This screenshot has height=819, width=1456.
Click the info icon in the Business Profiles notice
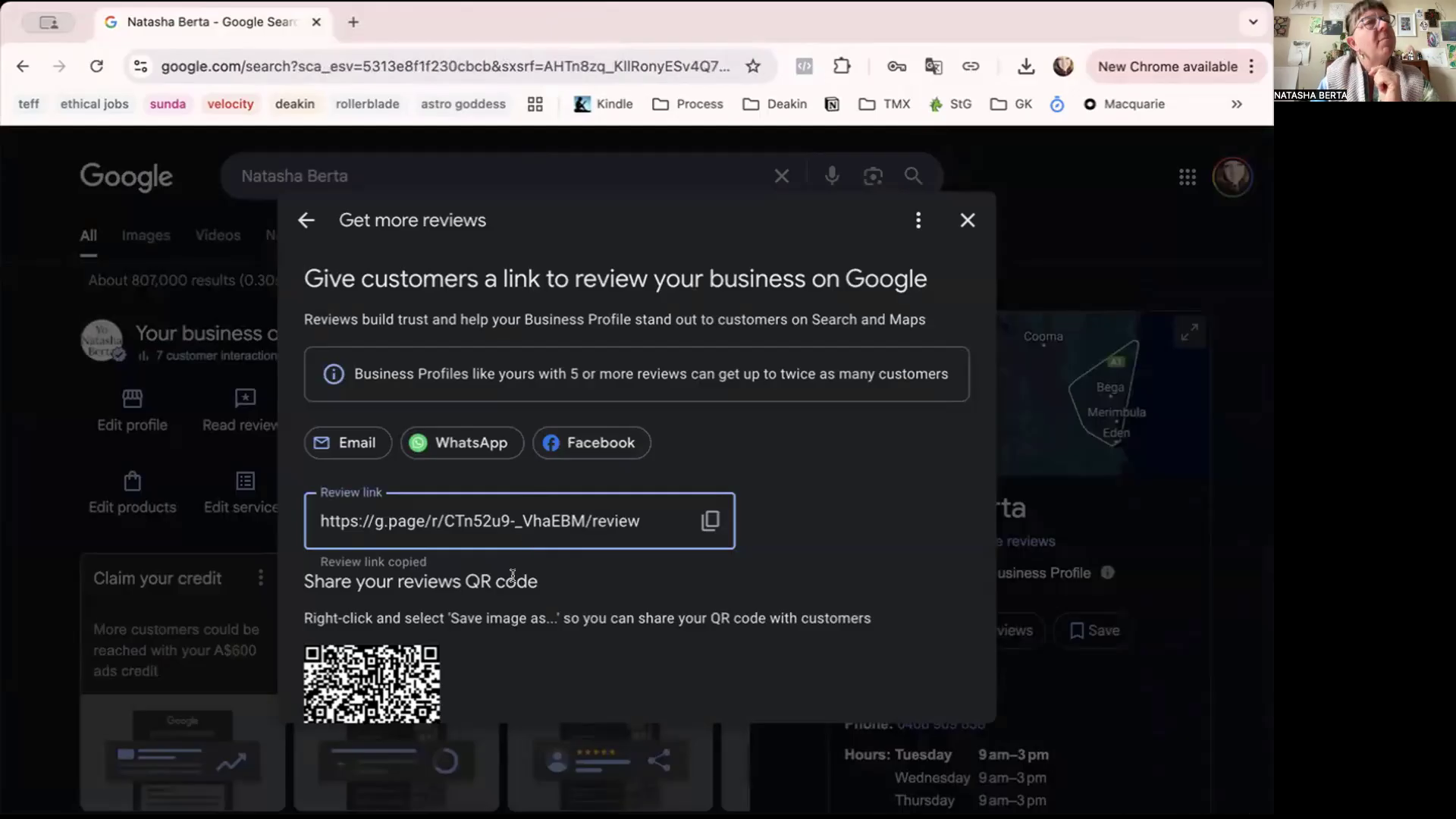[x=334, y=374]
